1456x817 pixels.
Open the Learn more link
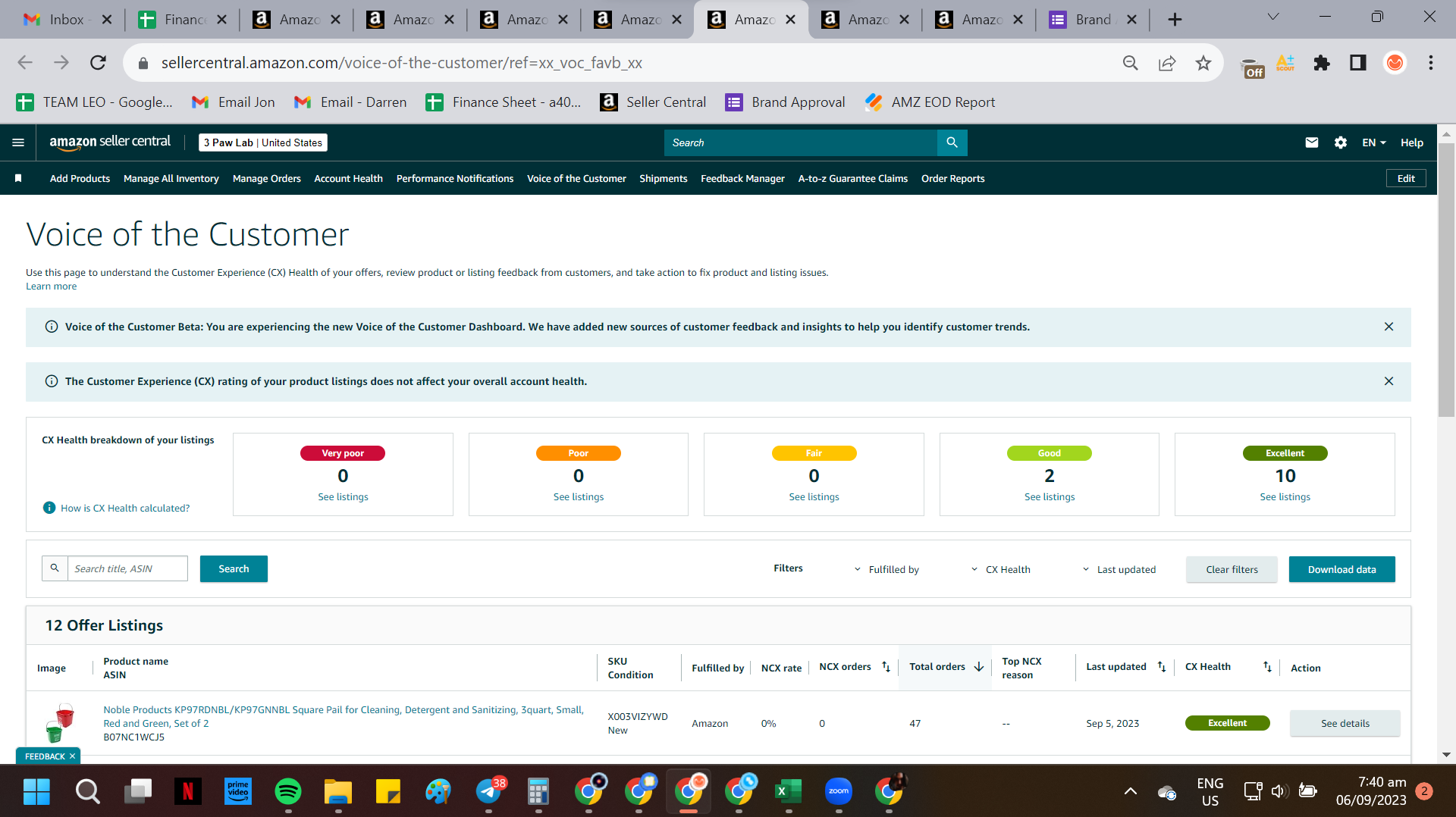[x=51, y=286]
